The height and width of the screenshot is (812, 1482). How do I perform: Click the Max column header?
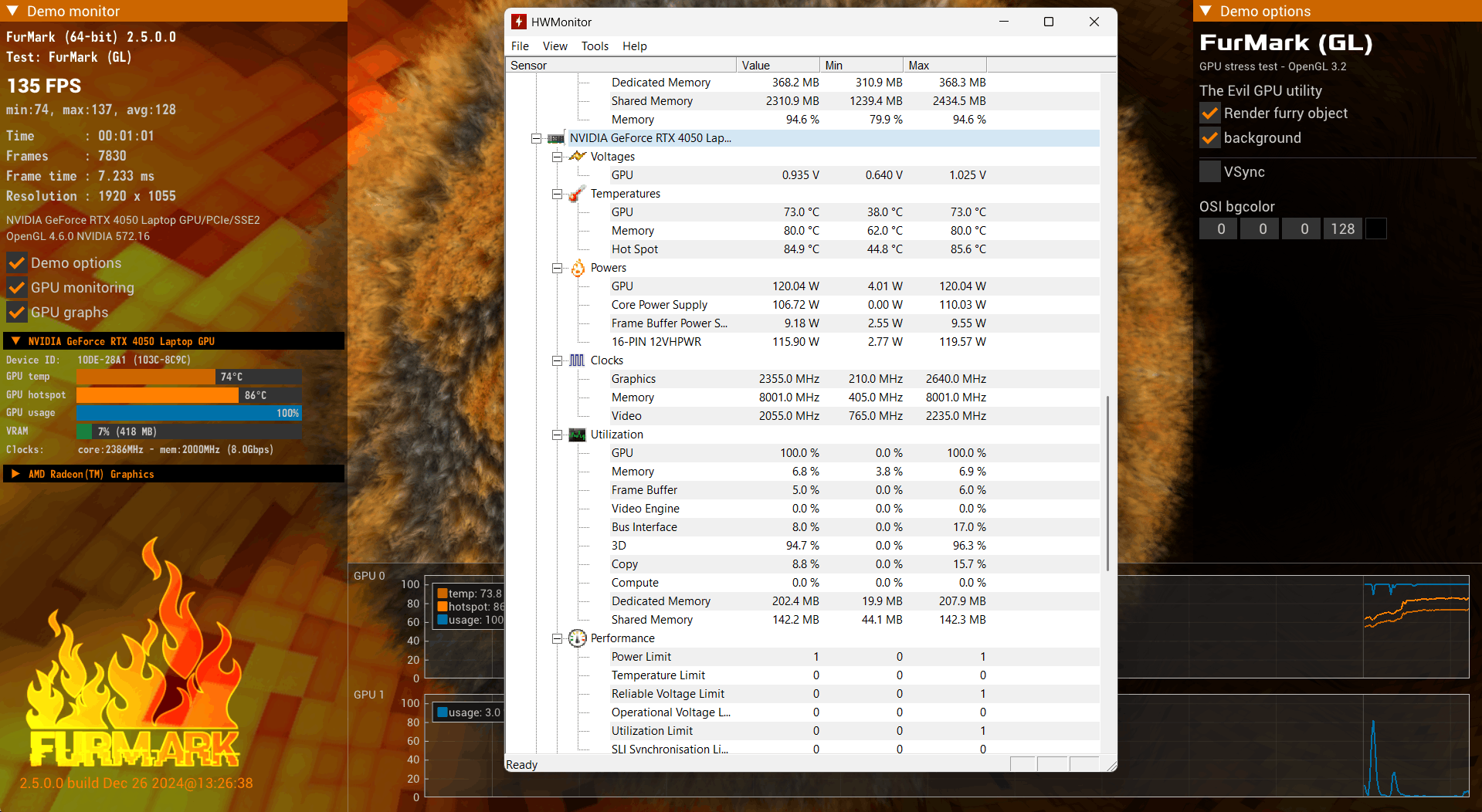[x=944, y=66]
